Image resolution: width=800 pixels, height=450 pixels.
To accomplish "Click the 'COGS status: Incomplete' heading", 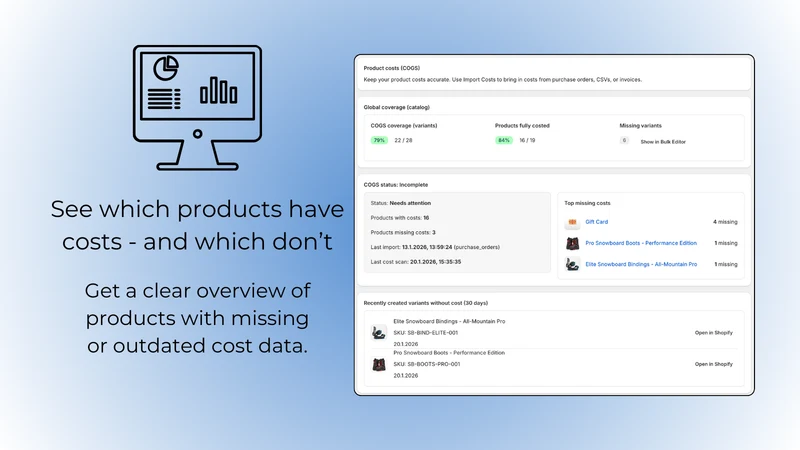I will click(395, 185).
